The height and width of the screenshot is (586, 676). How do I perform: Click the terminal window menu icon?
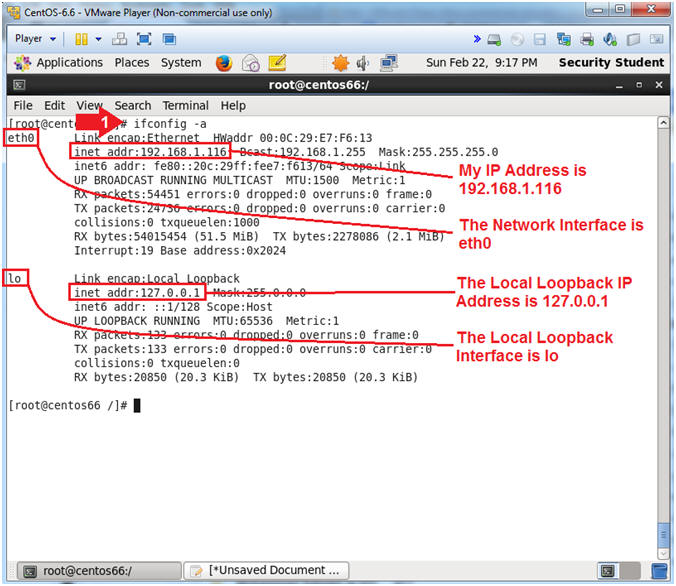click(x=19, y=85)
